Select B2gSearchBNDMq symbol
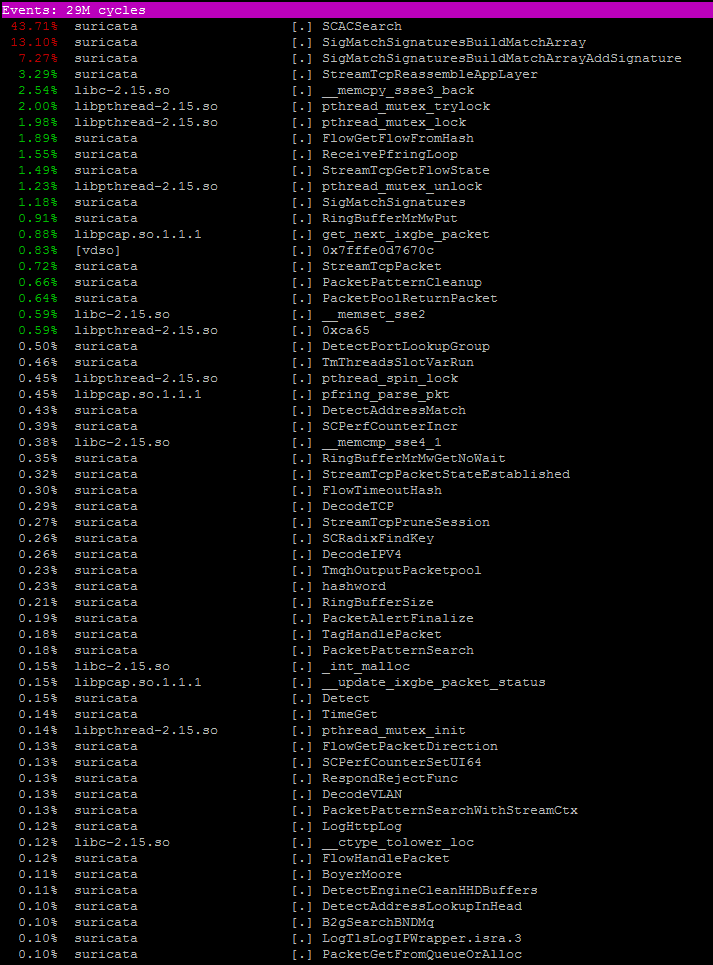Image resolution: width=713 pixels, height=965 pixels. click(x=378, y=923)
